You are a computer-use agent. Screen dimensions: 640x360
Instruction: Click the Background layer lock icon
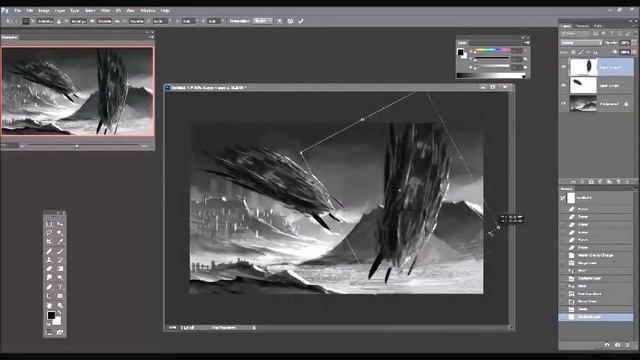pos(627,104)
